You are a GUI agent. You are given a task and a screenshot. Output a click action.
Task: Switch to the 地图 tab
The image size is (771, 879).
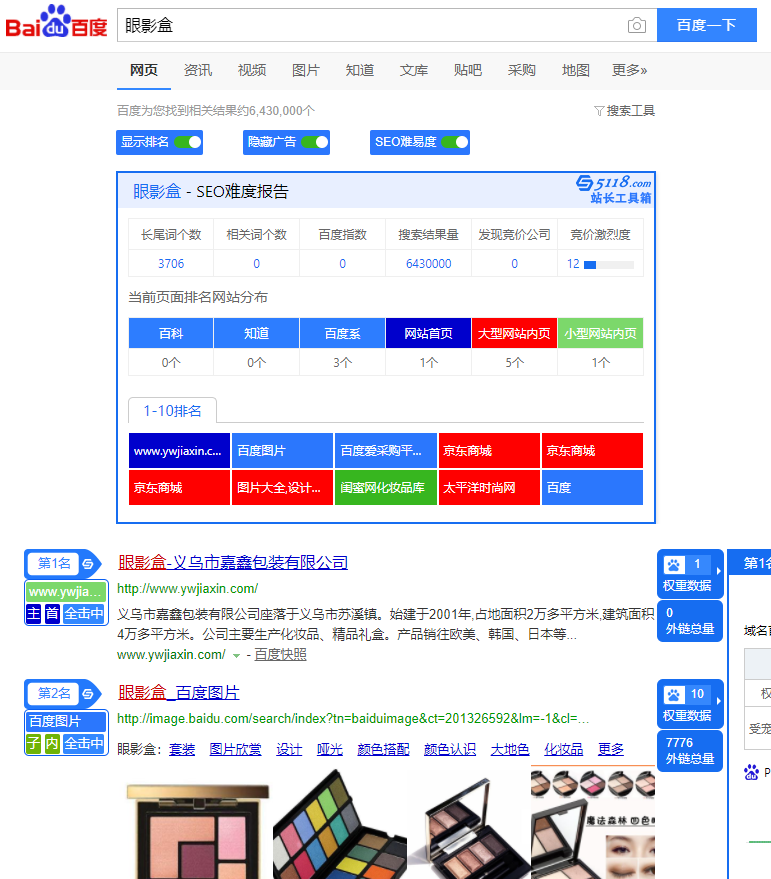[x=575, y=70]
